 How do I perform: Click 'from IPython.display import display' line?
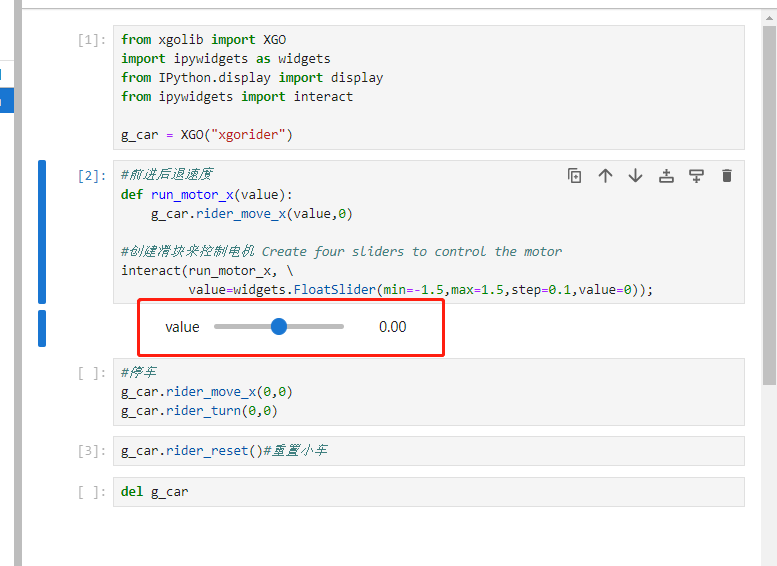[x=252, y=78]
